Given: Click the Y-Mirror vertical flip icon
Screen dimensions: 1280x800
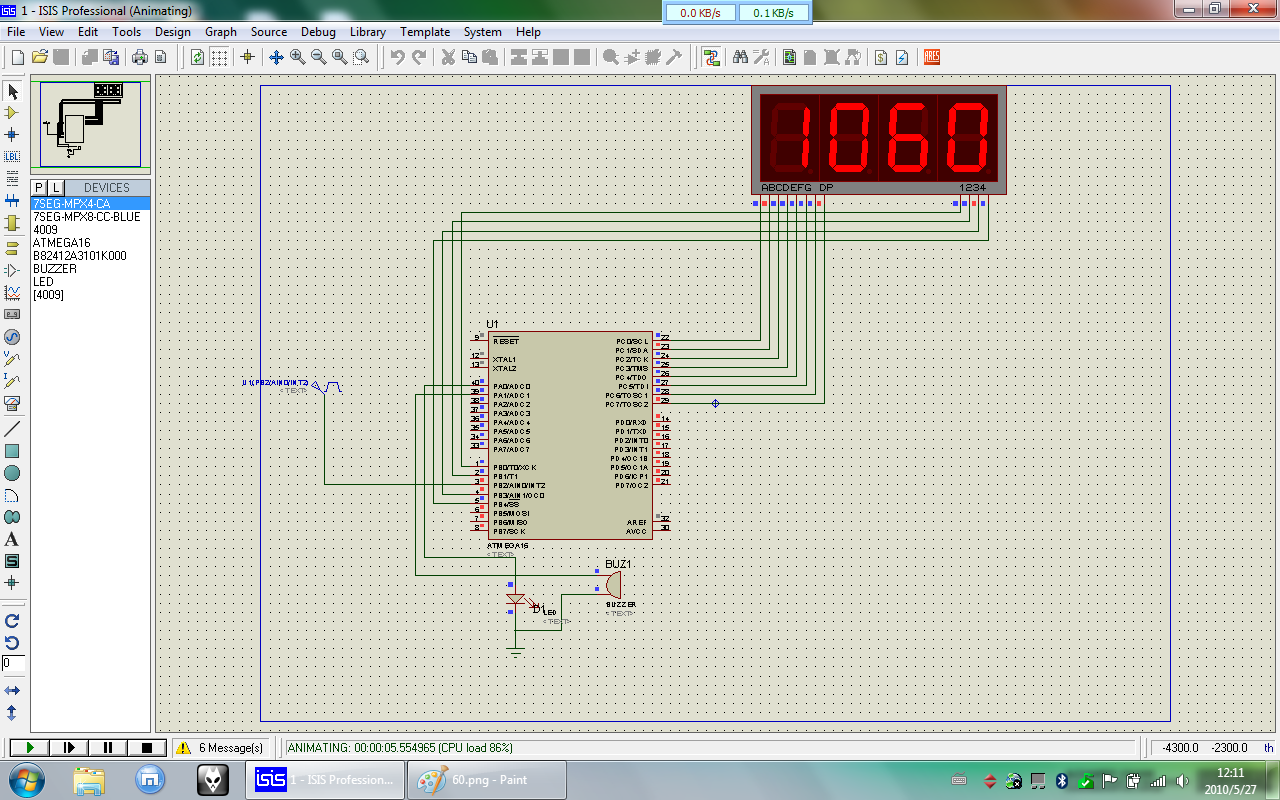Looking at the screenshot, I should (x=12, y=713).
